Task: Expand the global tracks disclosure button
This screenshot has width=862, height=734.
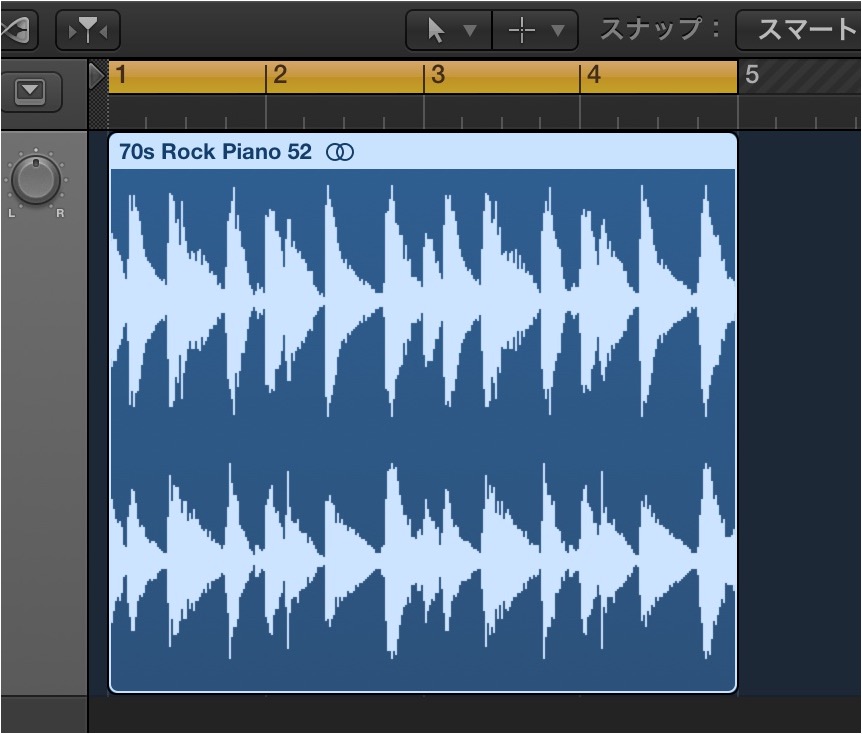Action: 30,90
